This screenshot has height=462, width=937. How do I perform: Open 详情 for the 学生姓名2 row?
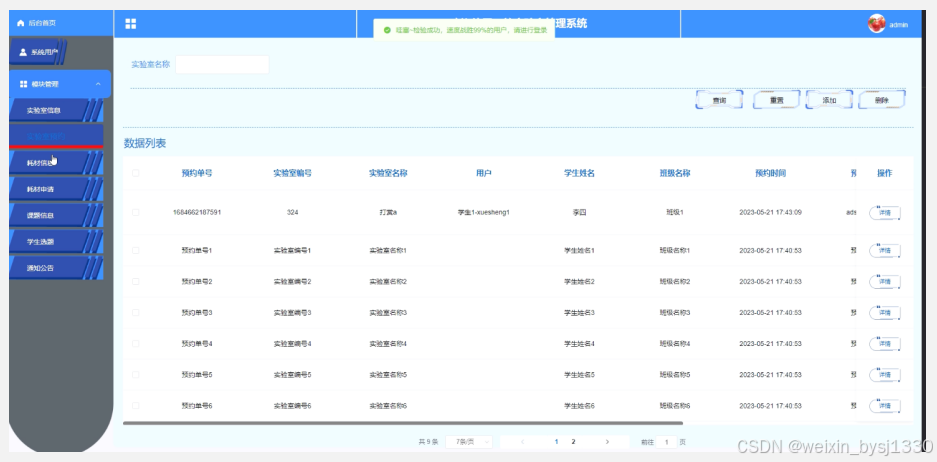pos(884,282)
